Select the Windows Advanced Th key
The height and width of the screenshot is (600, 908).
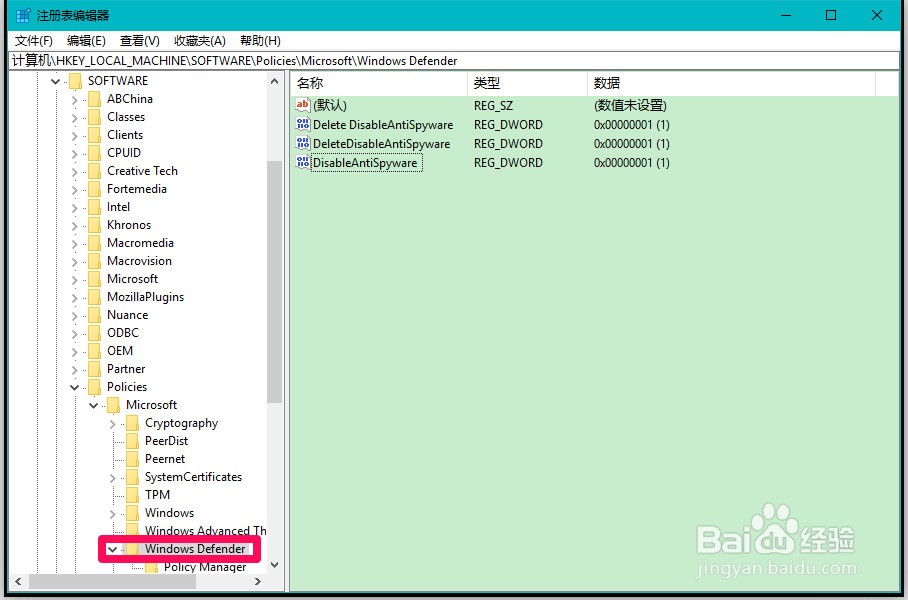pos(206,531)
